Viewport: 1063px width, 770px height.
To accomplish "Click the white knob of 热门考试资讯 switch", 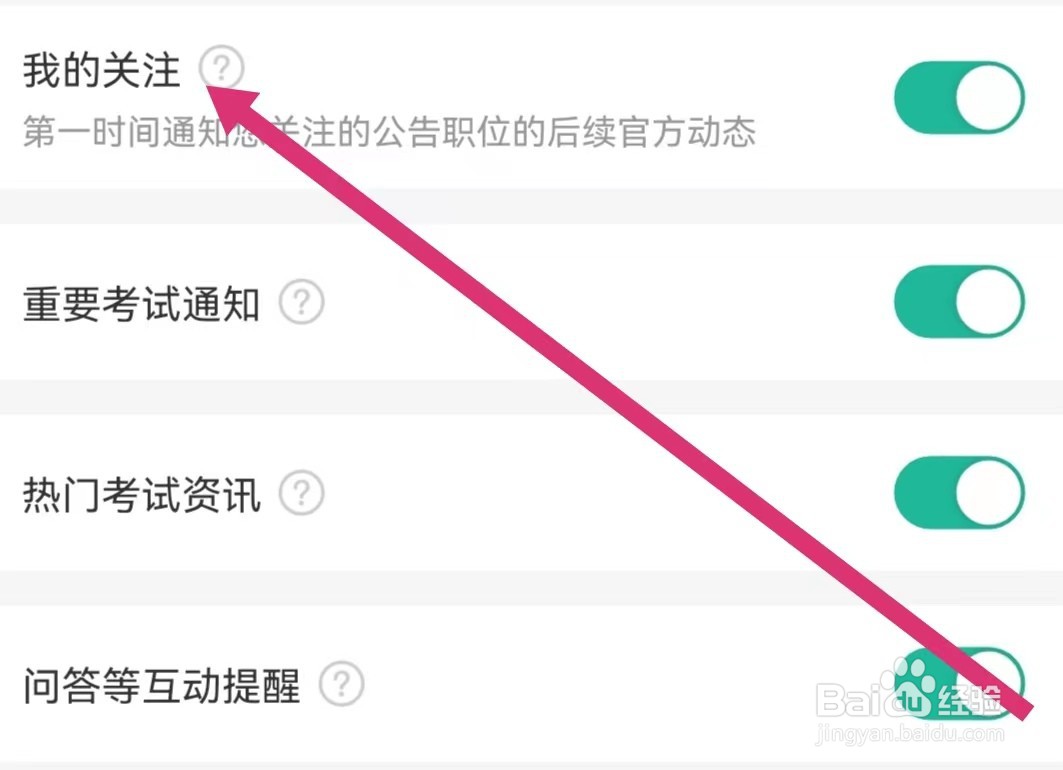I will click(x=989, y=492).
